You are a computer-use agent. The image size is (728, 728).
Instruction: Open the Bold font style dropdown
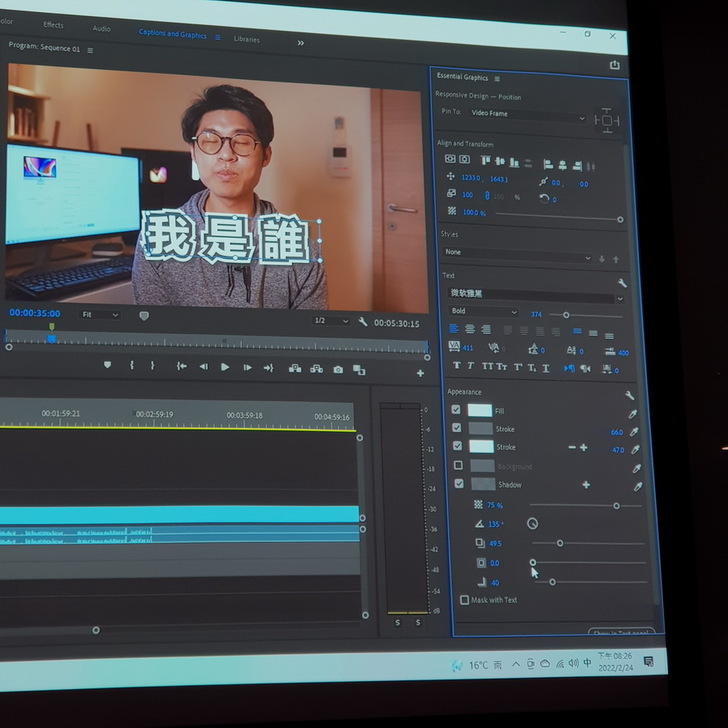(x=483, y=312)
